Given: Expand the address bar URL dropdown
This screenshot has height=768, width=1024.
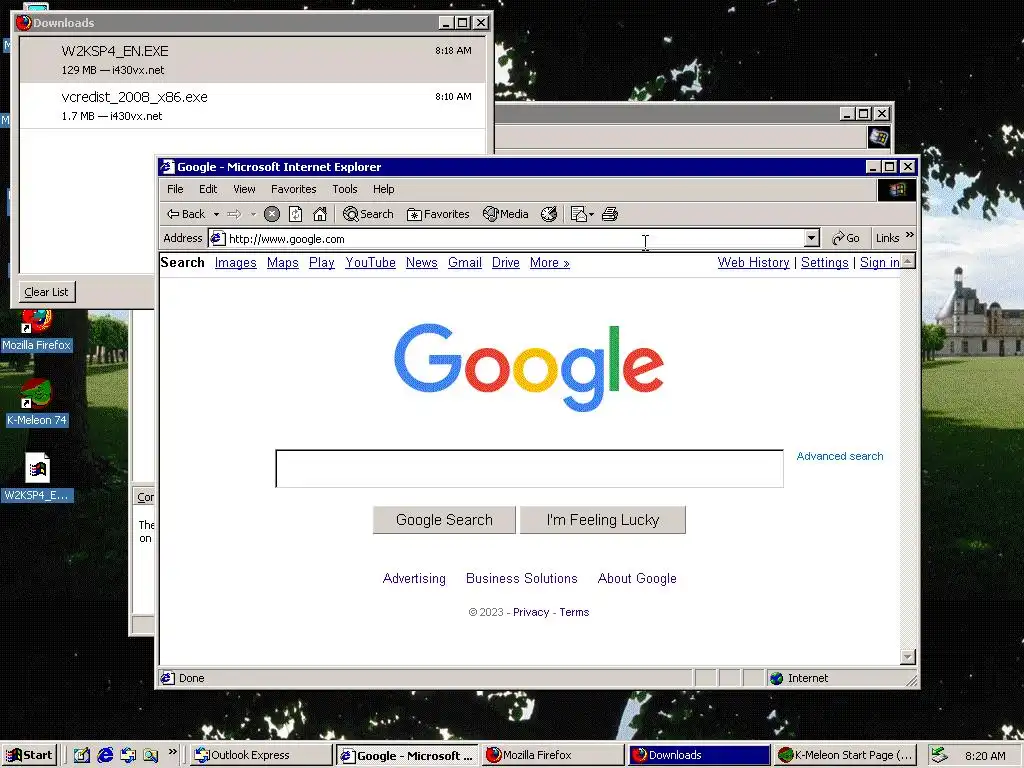Looking at the screenshot, I should [x=812, y=238].
